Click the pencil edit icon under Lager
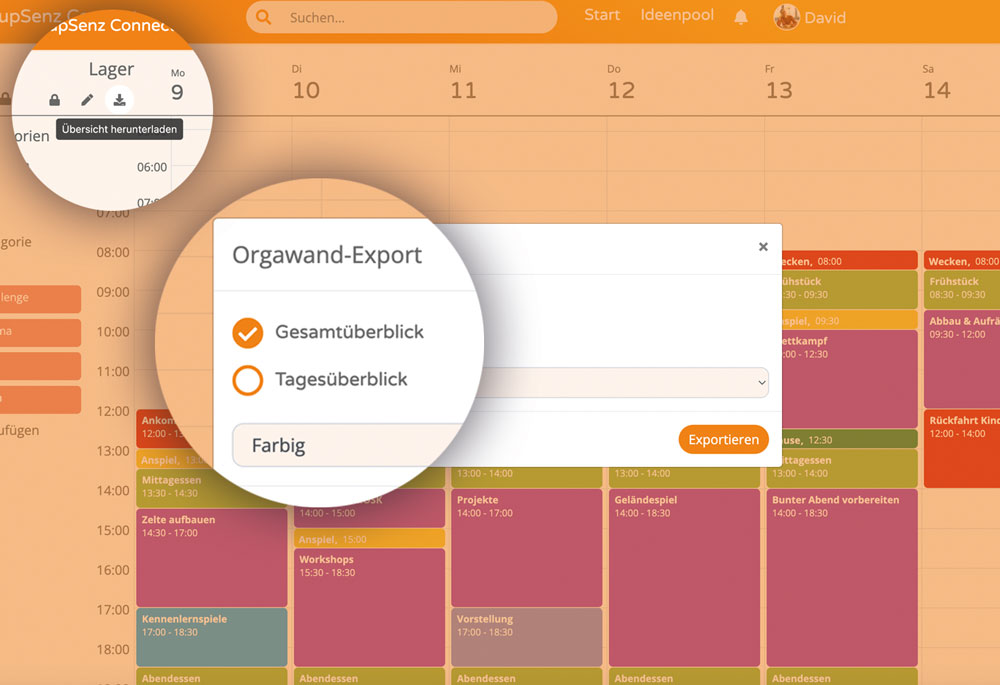 [x=87, y=99]
